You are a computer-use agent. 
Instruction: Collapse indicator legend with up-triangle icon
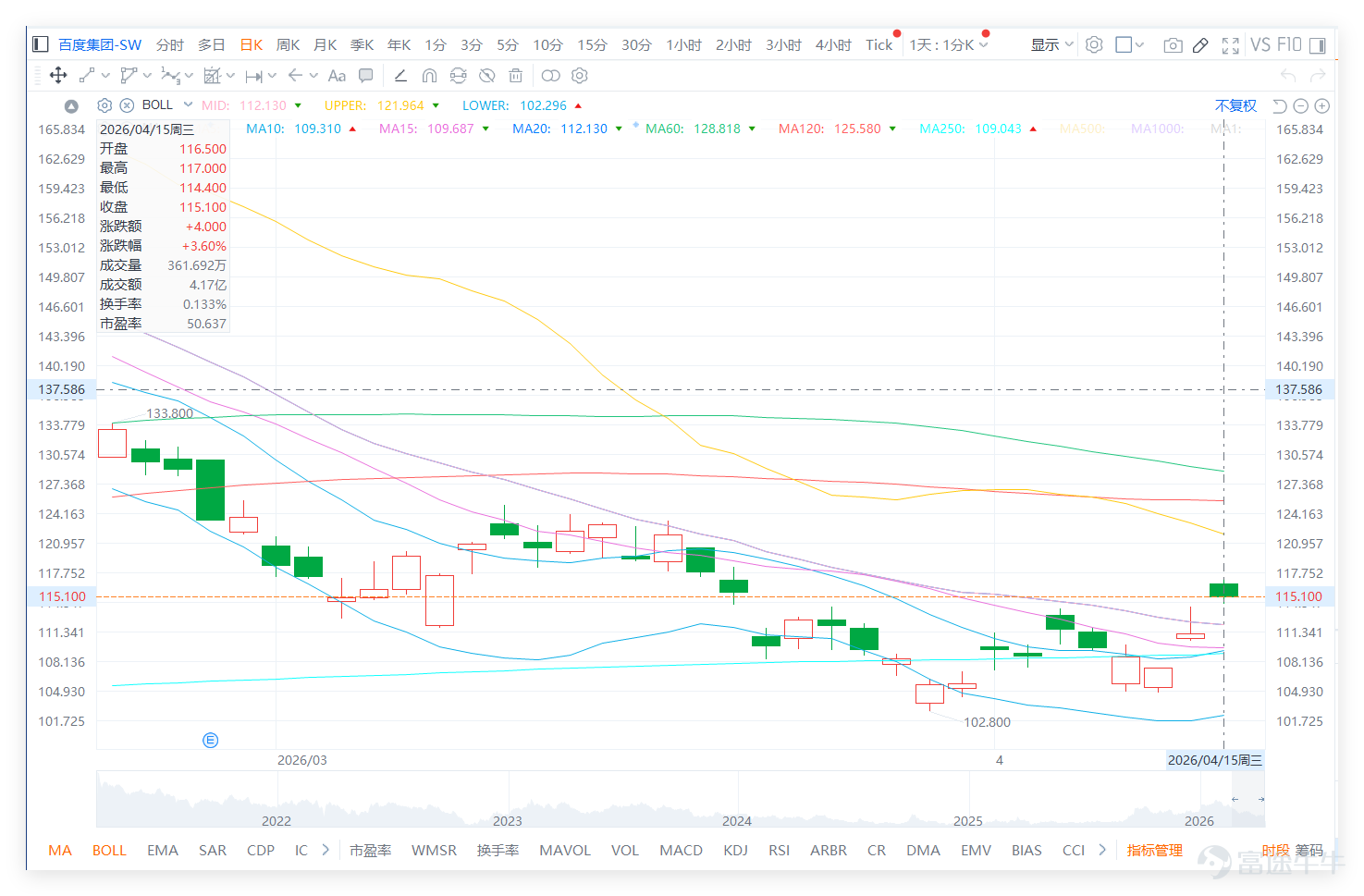tap(71, 106)
